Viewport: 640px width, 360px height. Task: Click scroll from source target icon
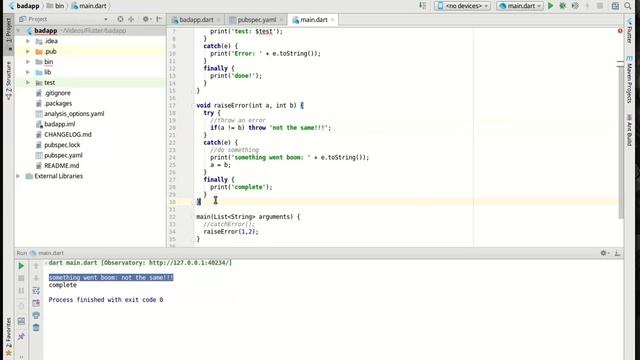tap(120, 19)
